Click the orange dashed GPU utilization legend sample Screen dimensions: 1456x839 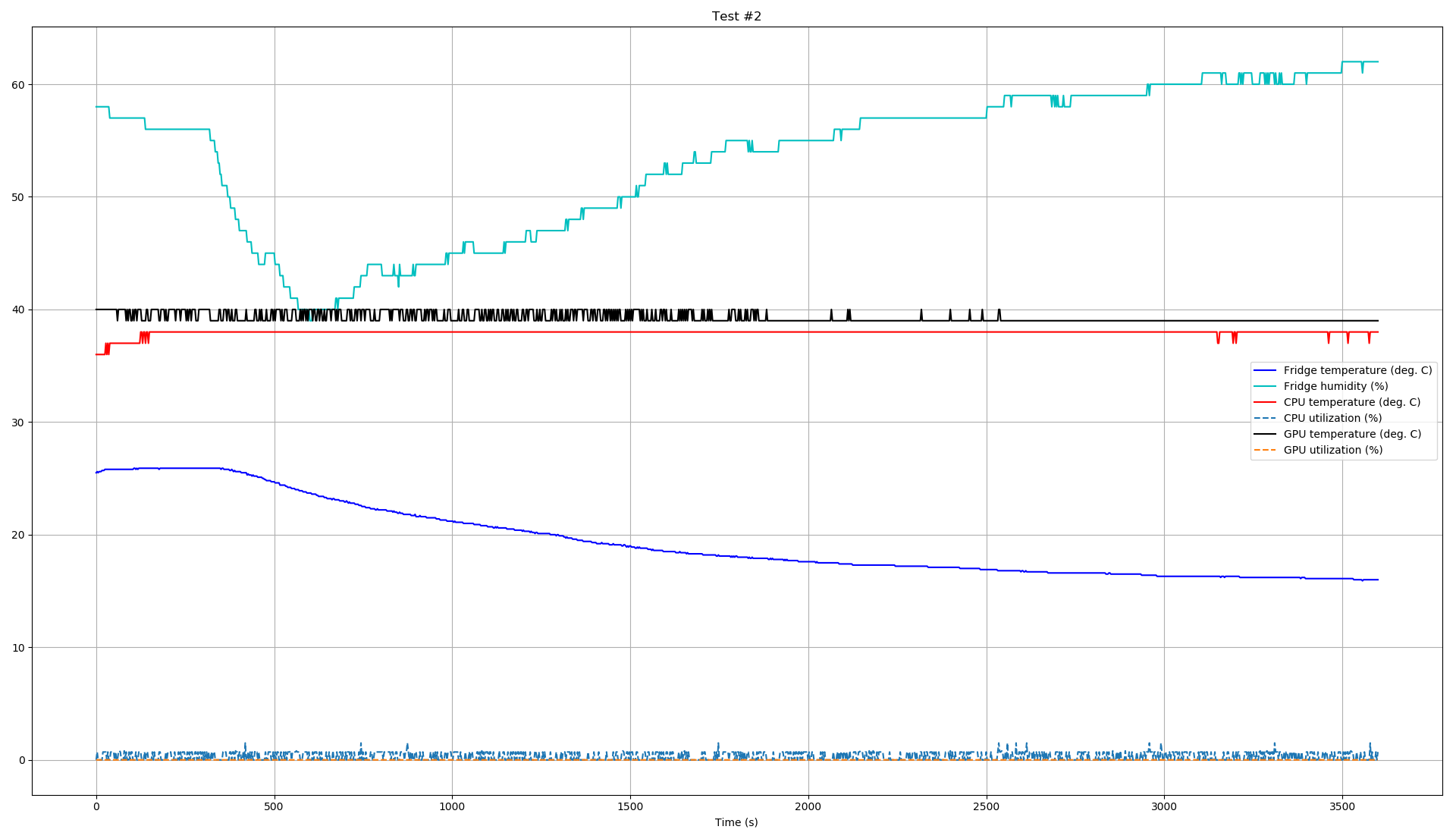(x=1264, y=451)
